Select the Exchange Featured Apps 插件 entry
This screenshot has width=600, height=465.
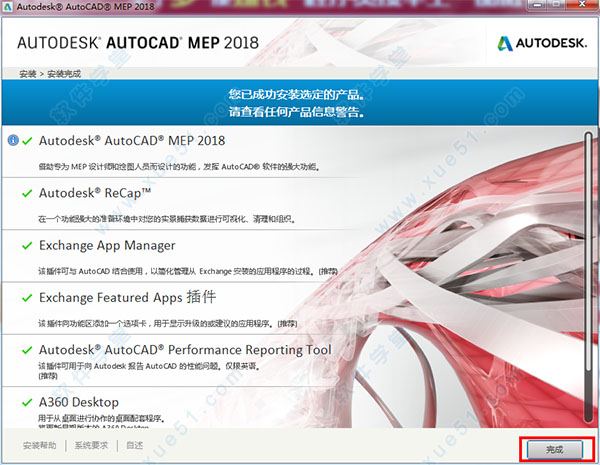176,308
